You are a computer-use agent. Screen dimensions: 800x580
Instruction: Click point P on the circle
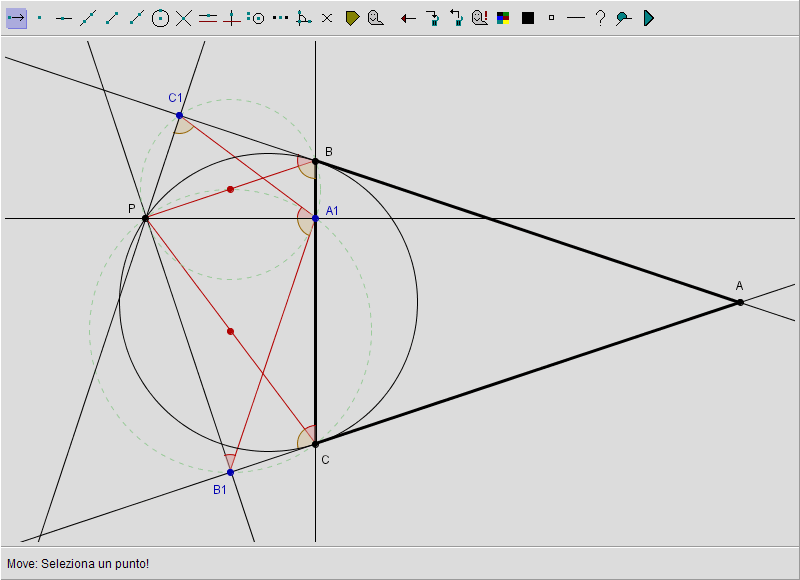click(145, 218)
